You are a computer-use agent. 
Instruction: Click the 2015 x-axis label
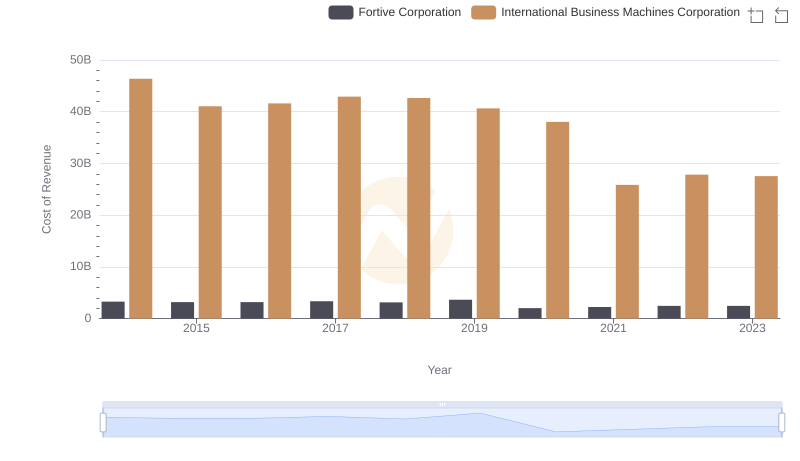coord(196,328)
